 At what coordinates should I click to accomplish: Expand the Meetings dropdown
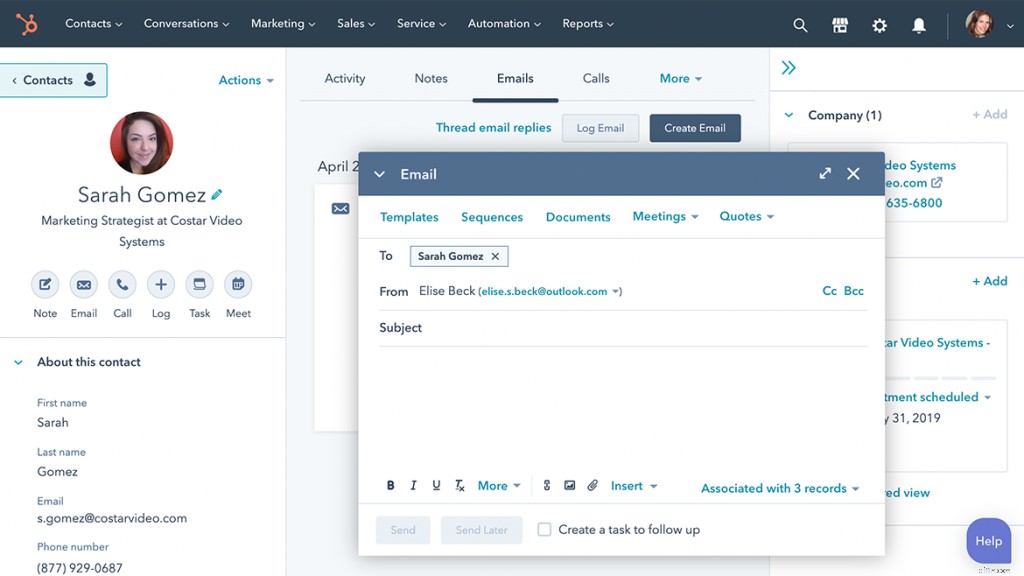664,216
